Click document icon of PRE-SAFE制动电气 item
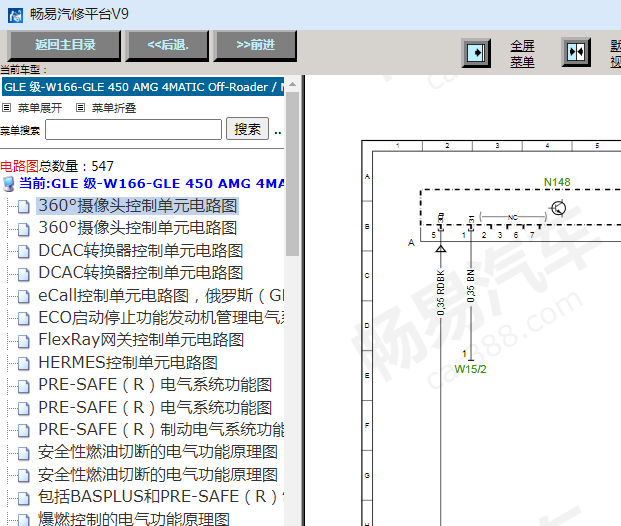This screenshot has width=621, height=526. 23,430
